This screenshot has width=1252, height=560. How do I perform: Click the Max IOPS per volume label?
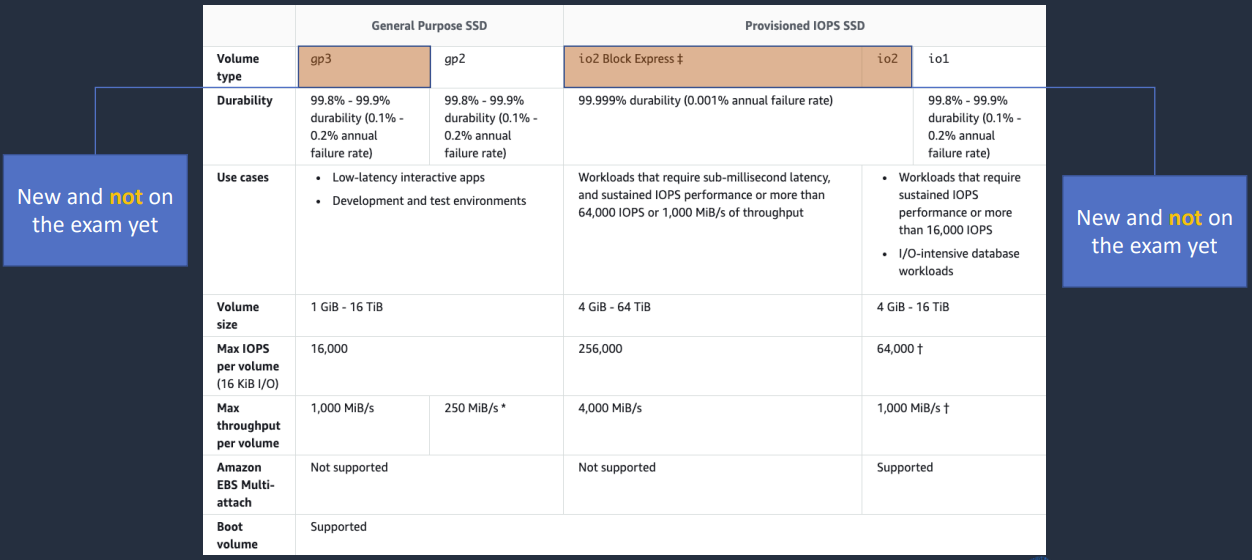248,366
